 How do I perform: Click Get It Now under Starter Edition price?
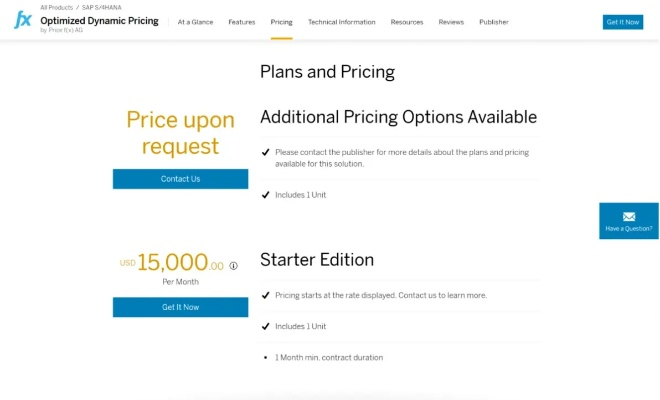point(180,307)
